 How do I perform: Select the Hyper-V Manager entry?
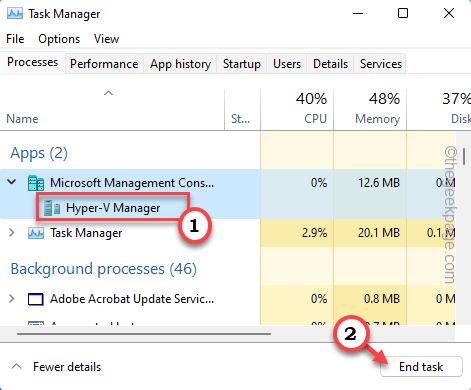point(113,208)
